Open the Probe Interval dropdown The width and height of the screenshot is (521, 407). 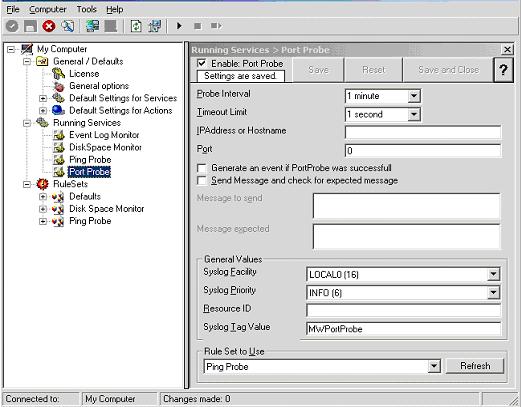pos(413,96)
